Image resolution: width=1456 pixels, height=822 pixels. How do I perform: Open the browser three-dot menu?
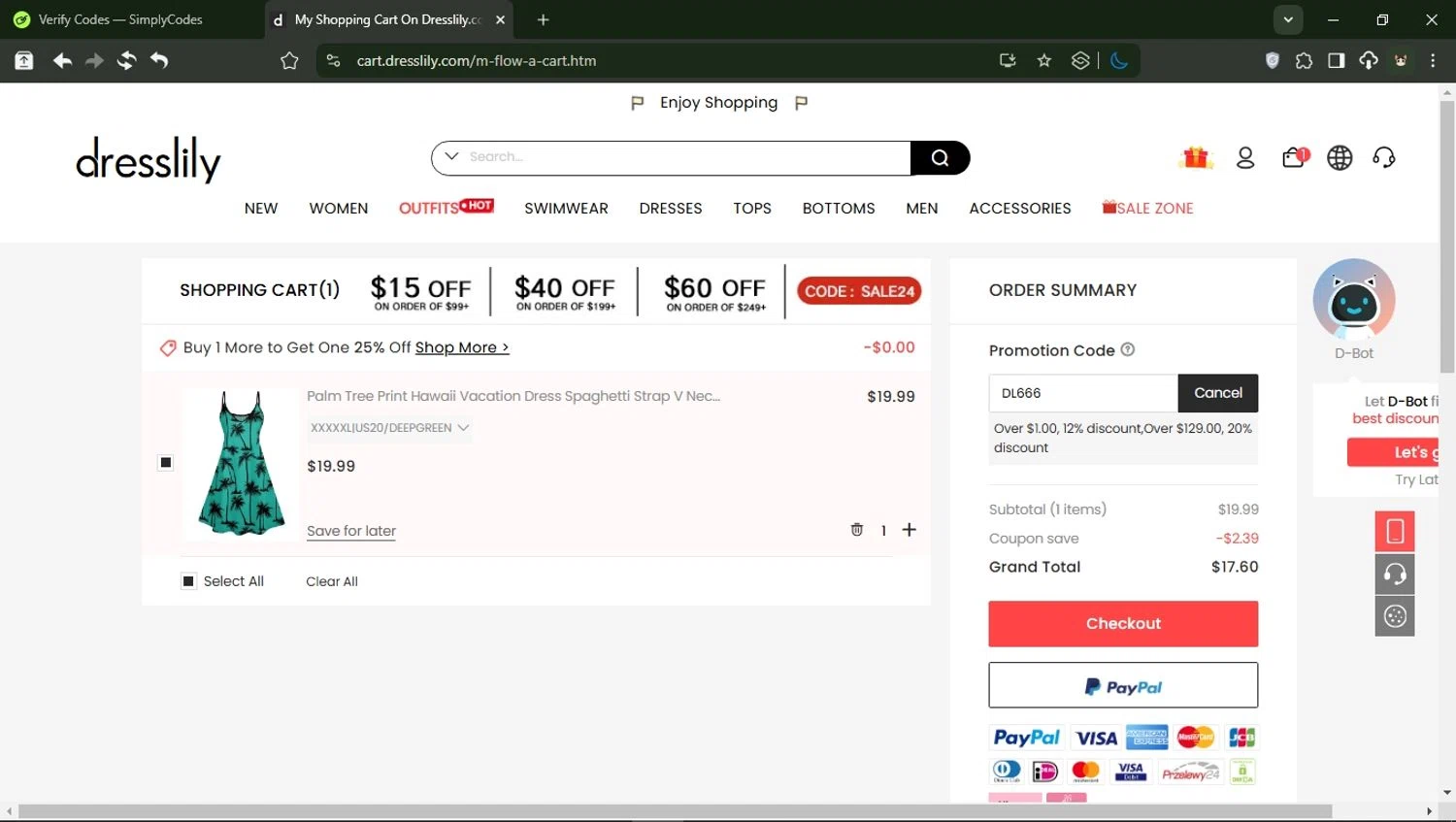tap(1433, 60)
